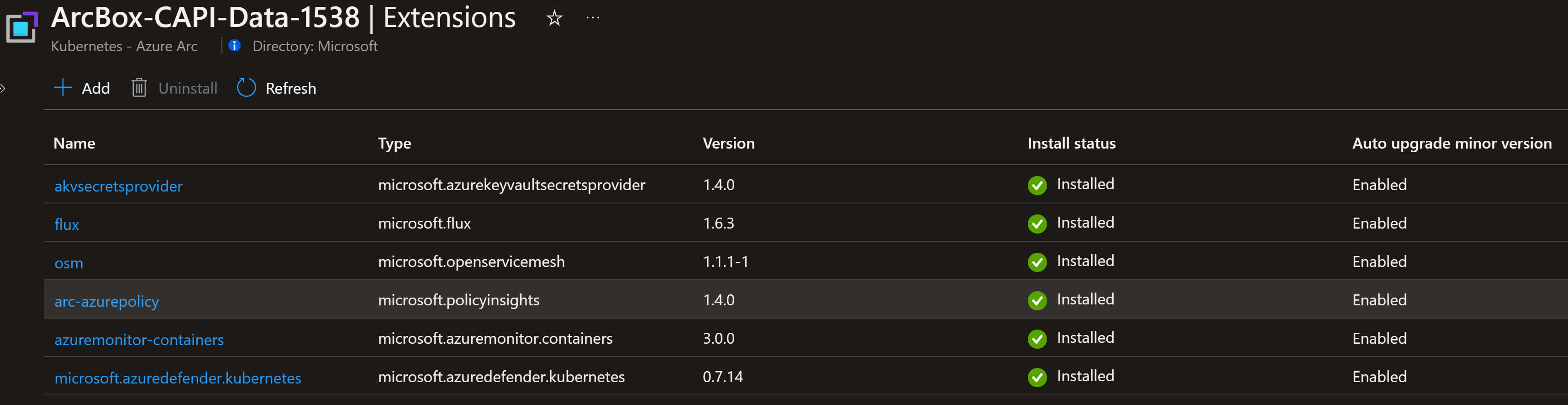Screen dimensions: 1568x405
Task: Open the azuremonitor-containers extension
Action: tap(139, 339)
